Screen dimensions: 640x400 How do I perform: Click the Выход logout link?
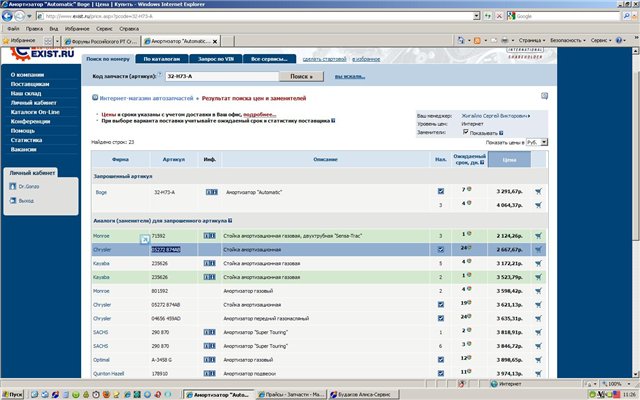tap(26, 200)
